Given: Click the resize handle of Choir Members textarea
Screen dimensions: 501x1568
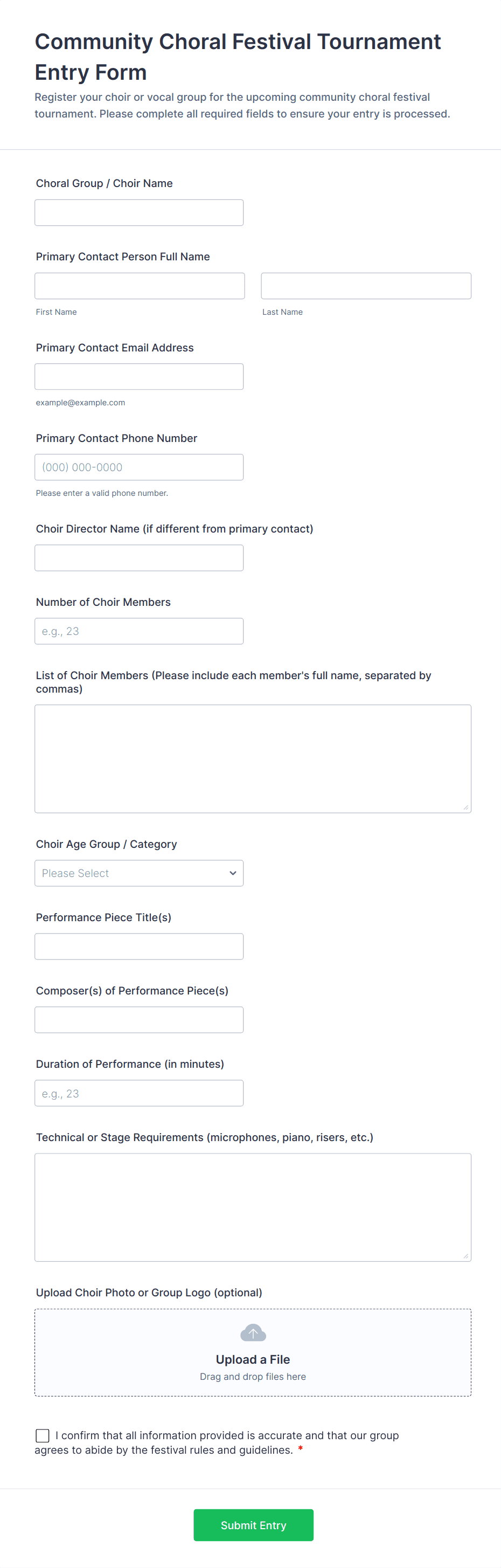Looking at the screenshot, I should point(466,807).
